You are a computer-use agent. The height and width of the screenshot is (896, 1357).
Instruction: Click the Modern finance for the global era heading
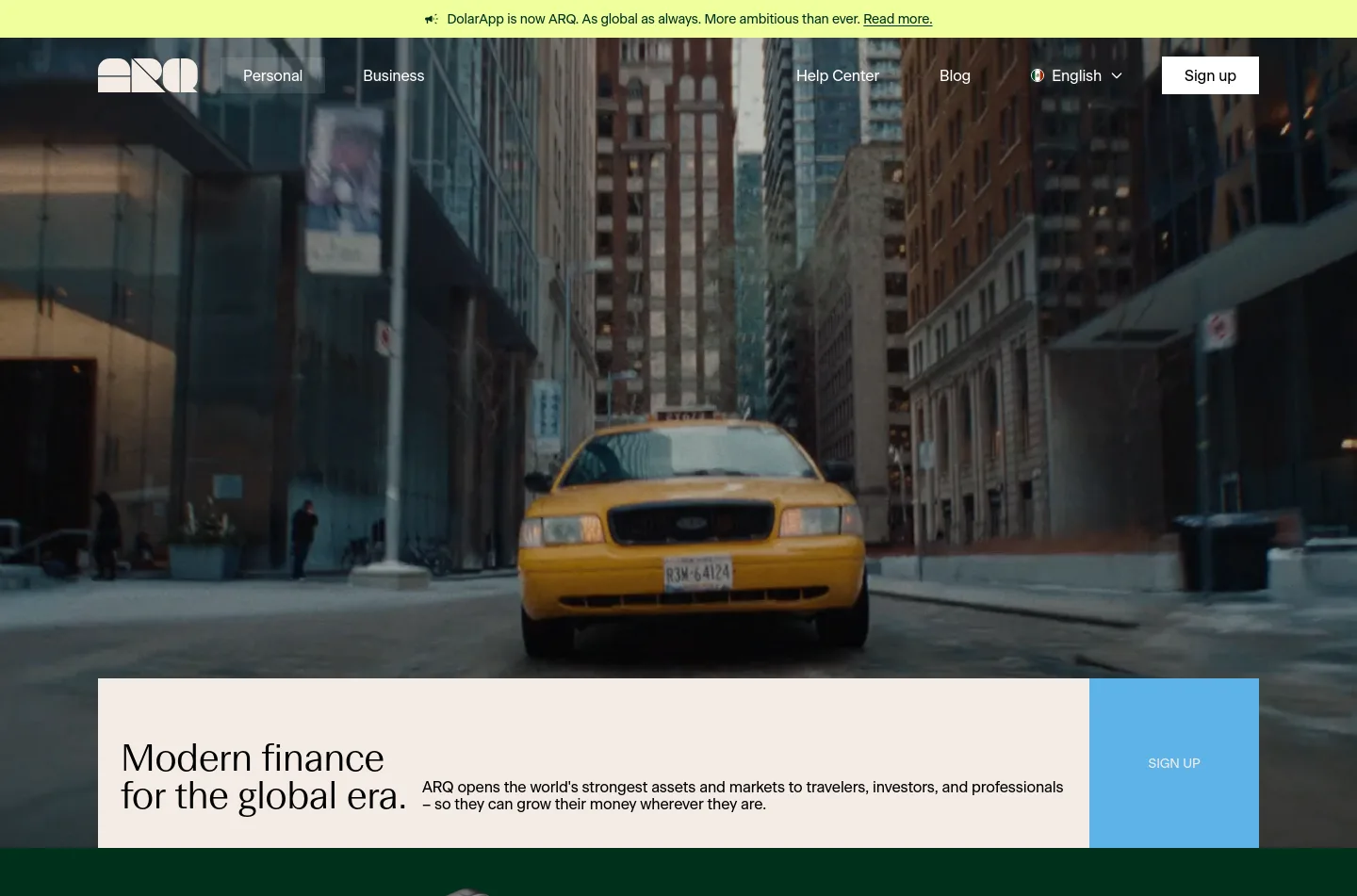264,777
